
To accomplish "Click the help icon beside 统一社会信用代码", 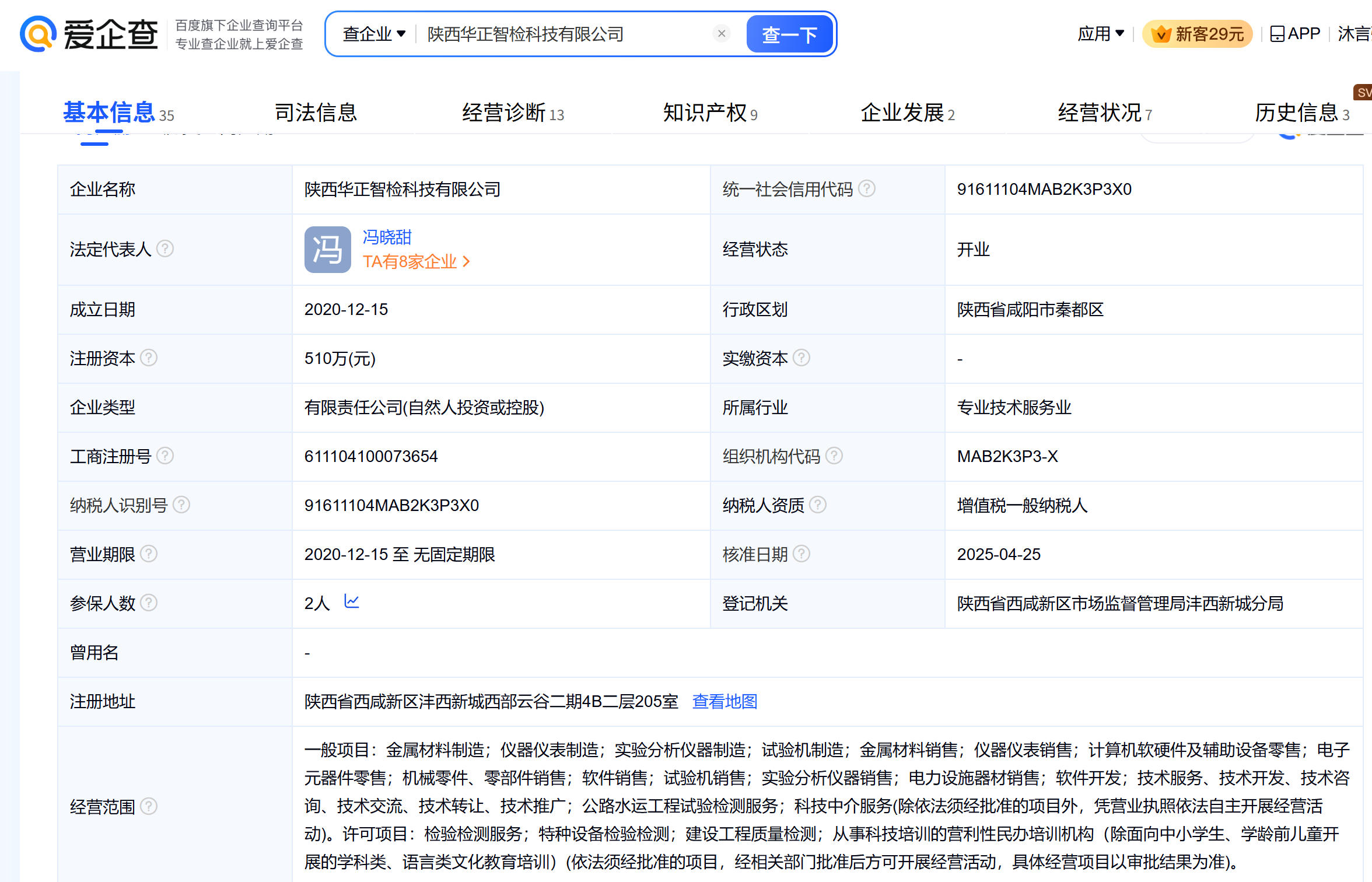I will click(x=867, y=188).
